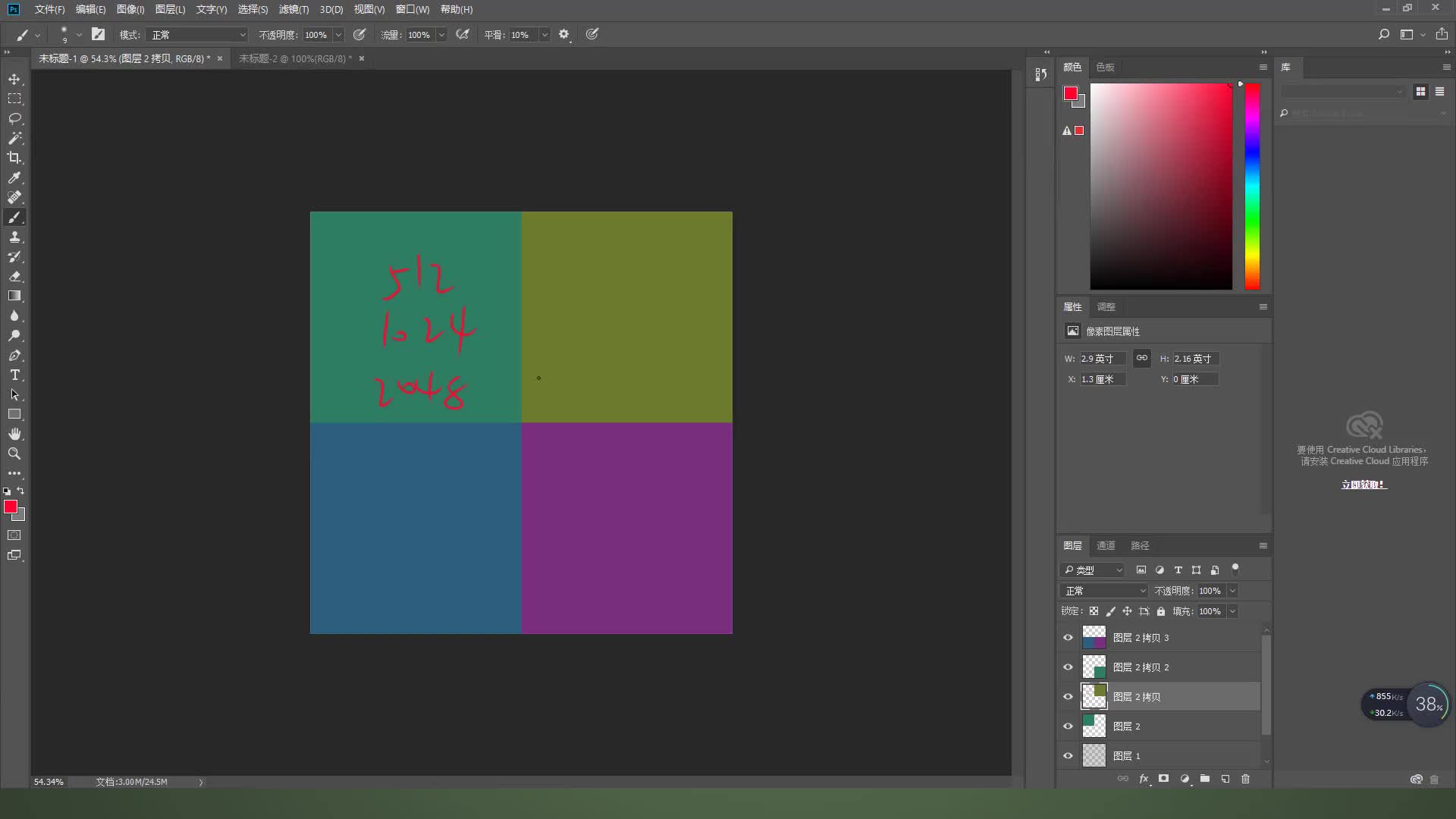Hide layer 图层 2 拷贝 2
Viewport: 1456px width, 819px height.
[x=1068, y=667]
